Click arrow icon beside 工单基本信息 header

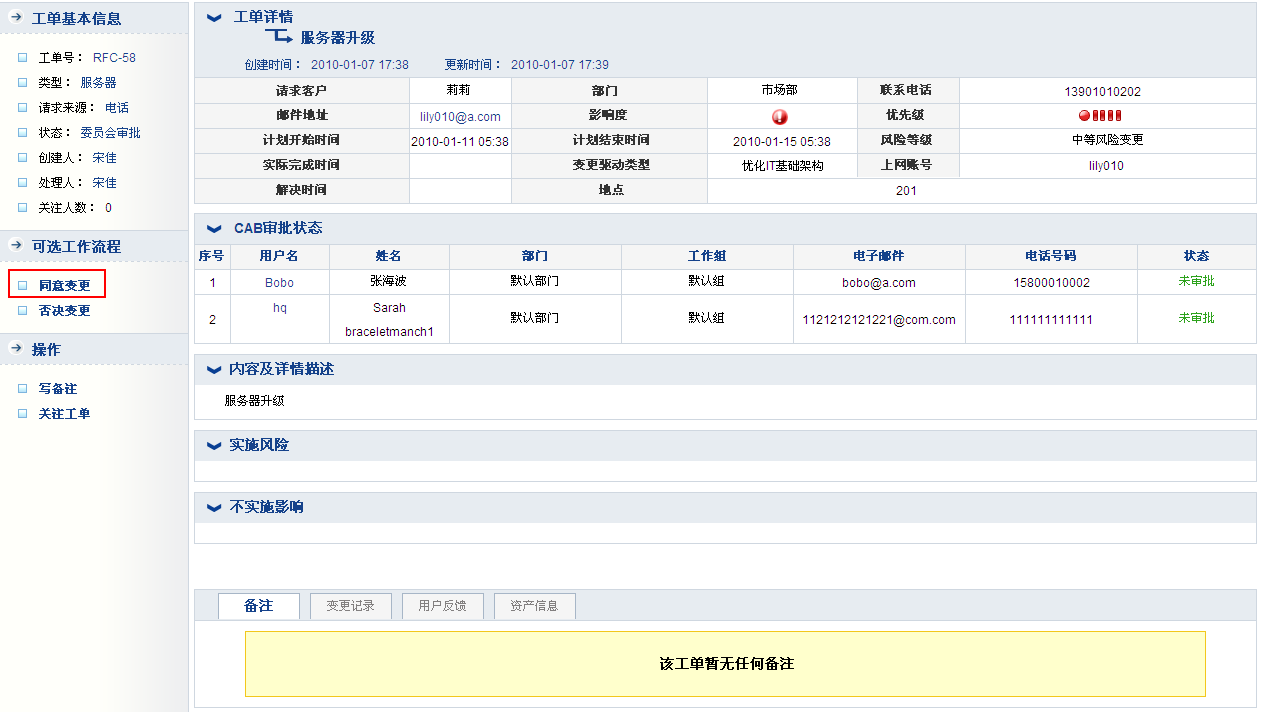[x=15, y=18]
